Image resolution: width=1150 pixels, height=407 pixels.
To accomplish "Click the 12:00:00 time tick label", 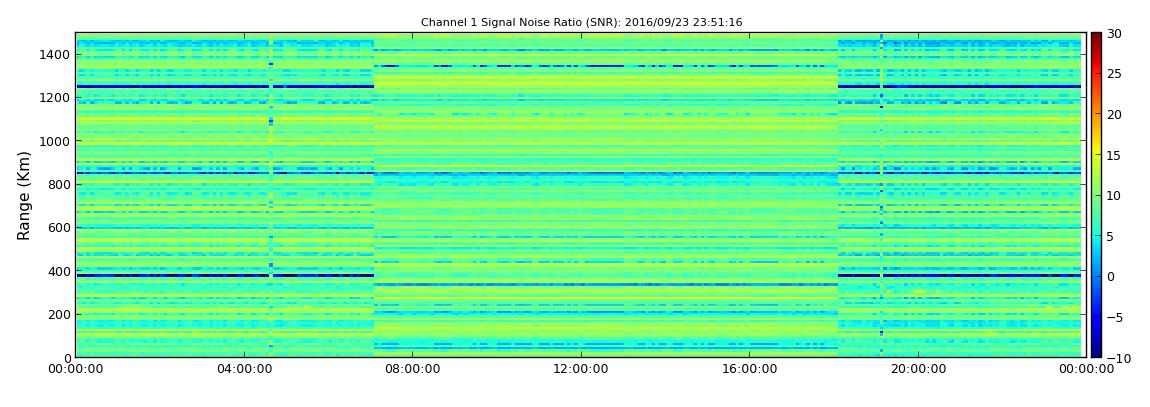I will tap(580, 370).
